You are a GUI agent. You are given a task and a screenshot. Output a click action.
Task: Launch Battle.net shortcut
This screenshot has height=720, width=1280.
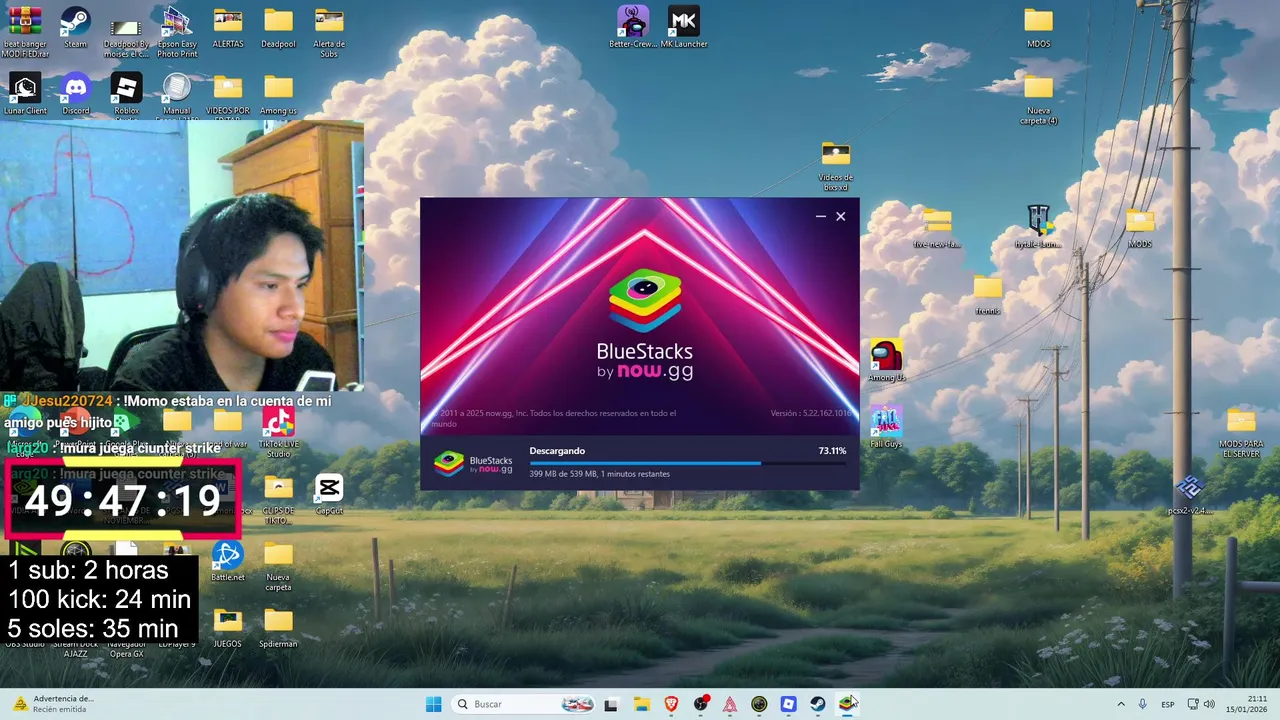pyautogui.click(x=228, y=561)
